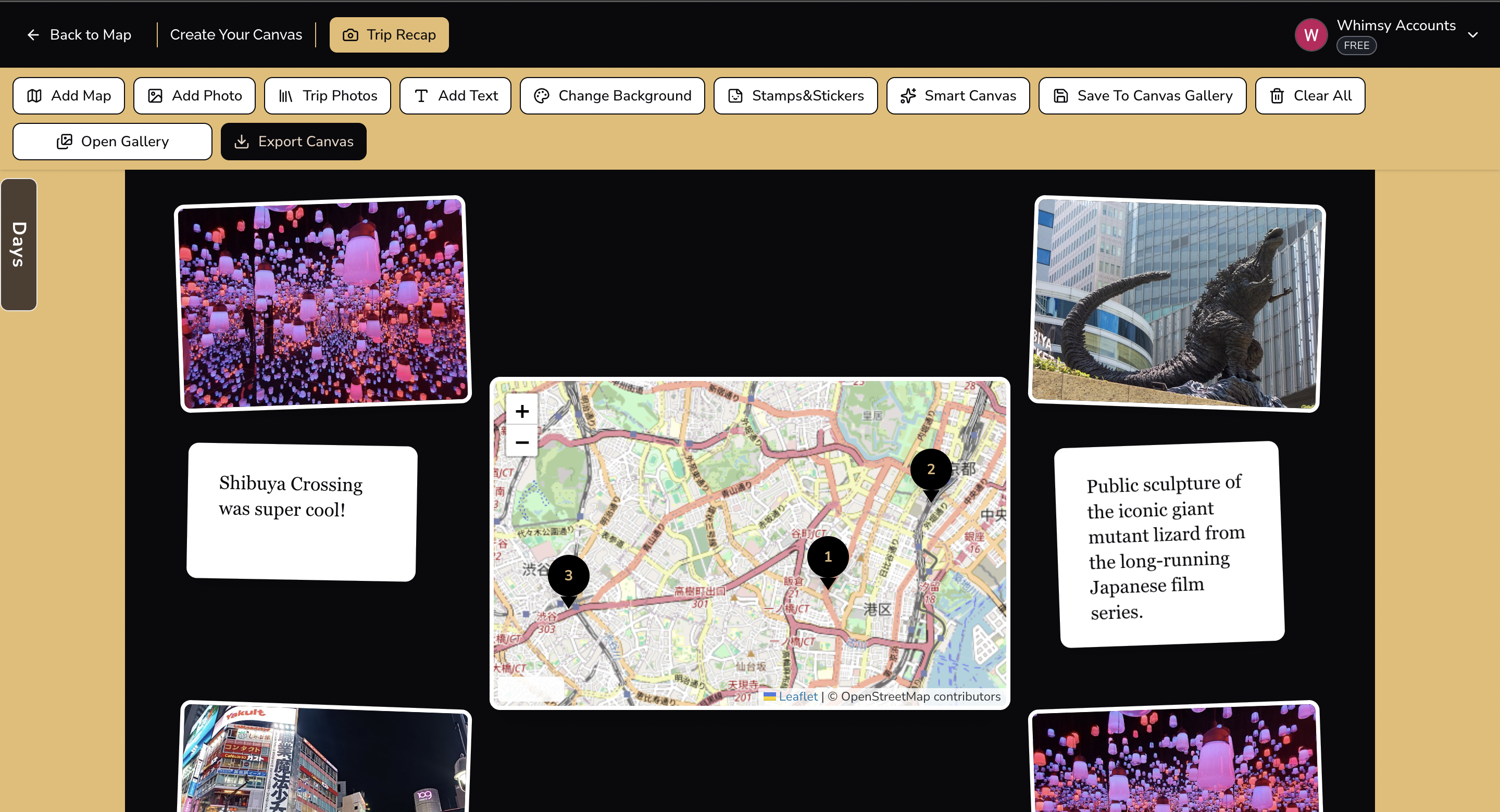This screenshot has height=812, width=1500.
Task: Open Gallery of saved canvases
Action: click(113, 142)
